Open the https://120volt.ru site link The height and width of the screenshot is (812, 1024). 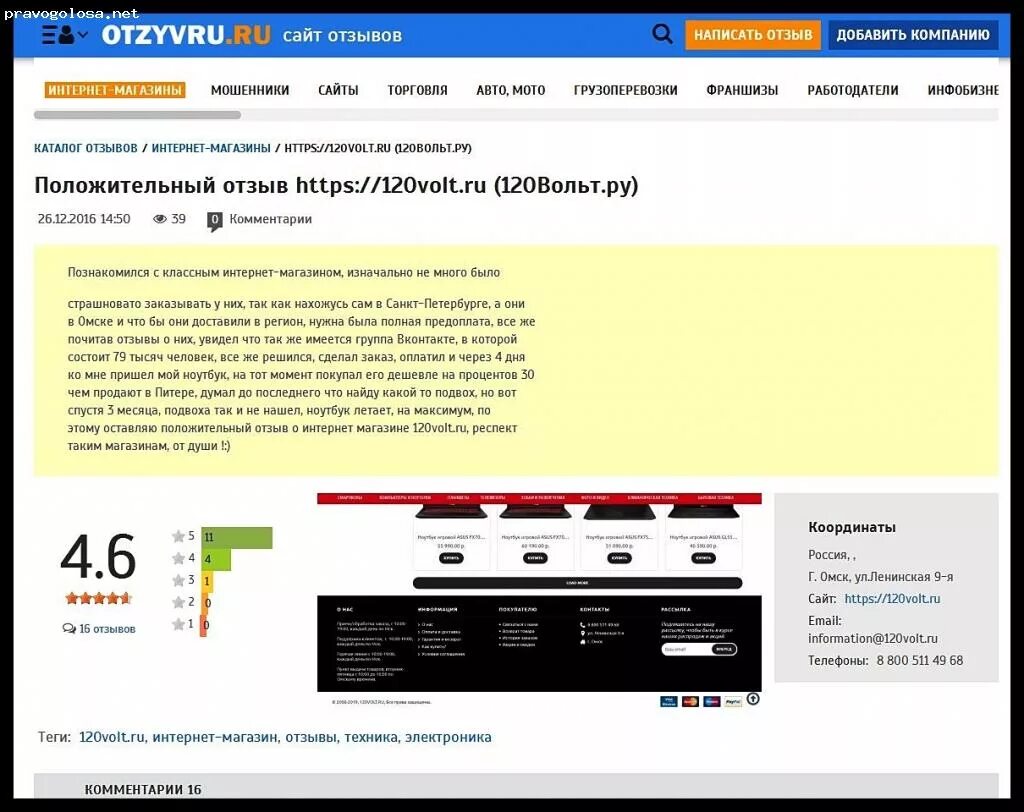pos(892,598)
